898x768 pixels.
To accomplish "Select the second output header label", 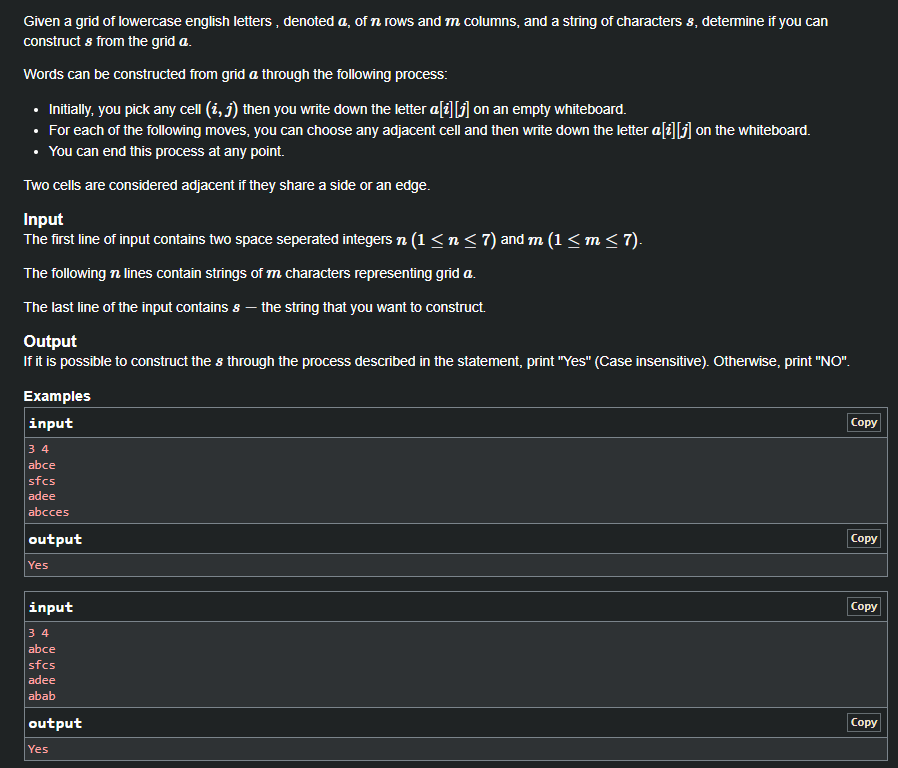I will click(54, 723).
